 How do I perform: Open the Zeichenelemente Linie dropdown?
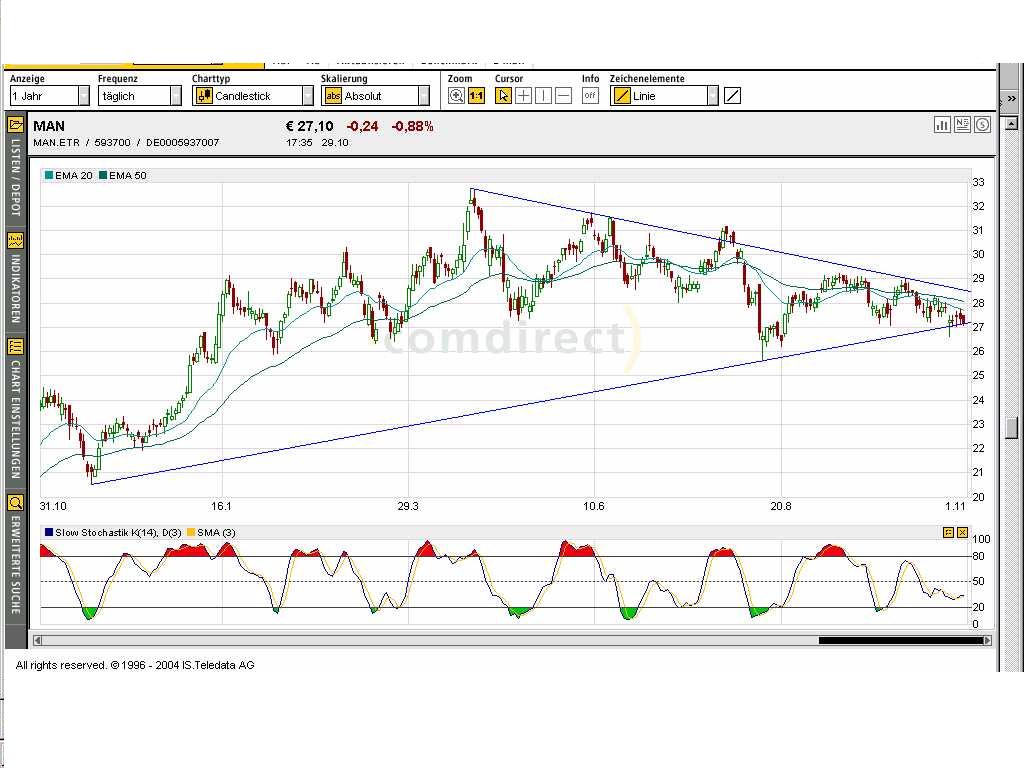[x=664, y=96]
